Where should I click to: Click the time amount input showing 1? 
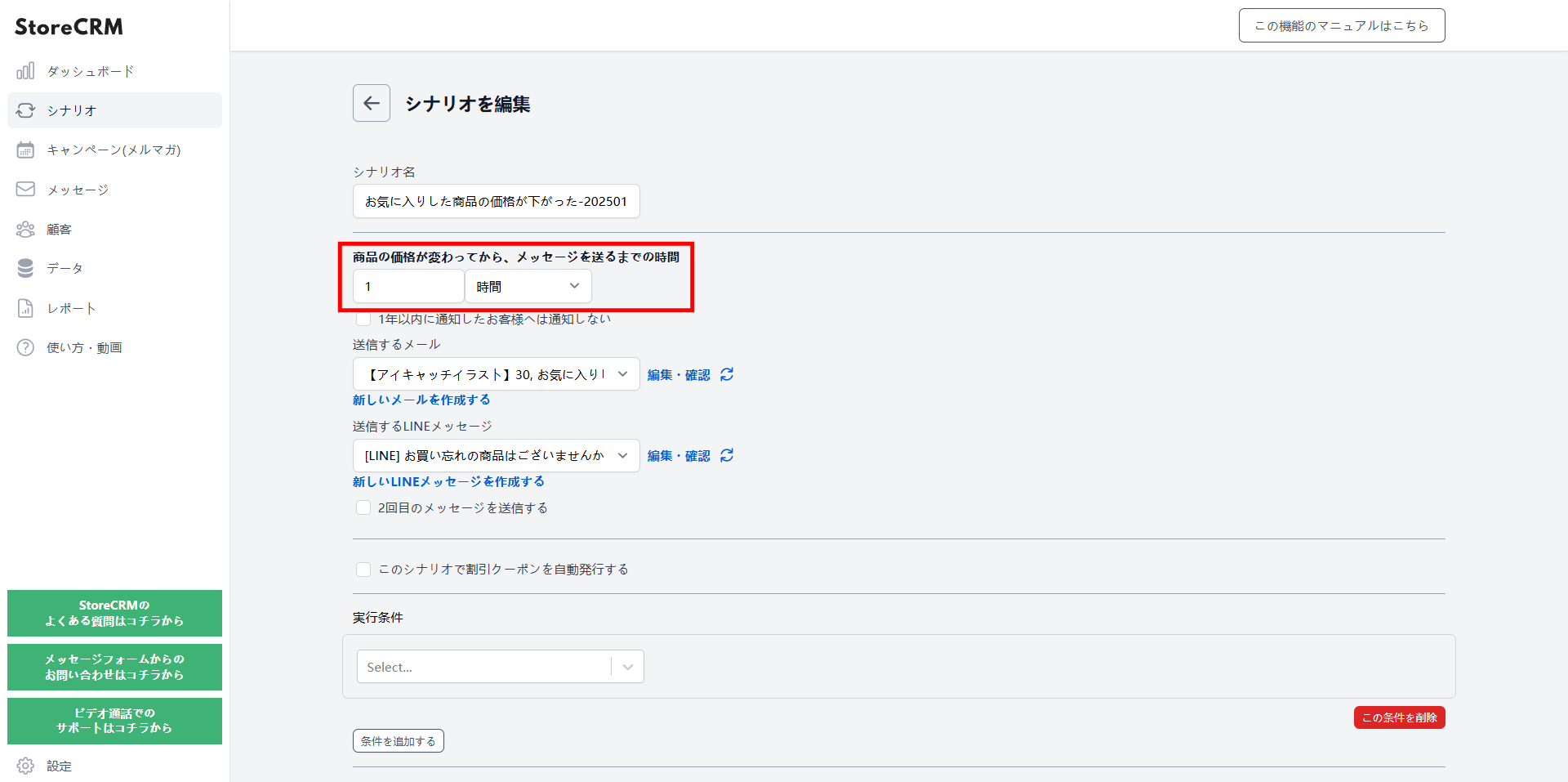point(408,287)
